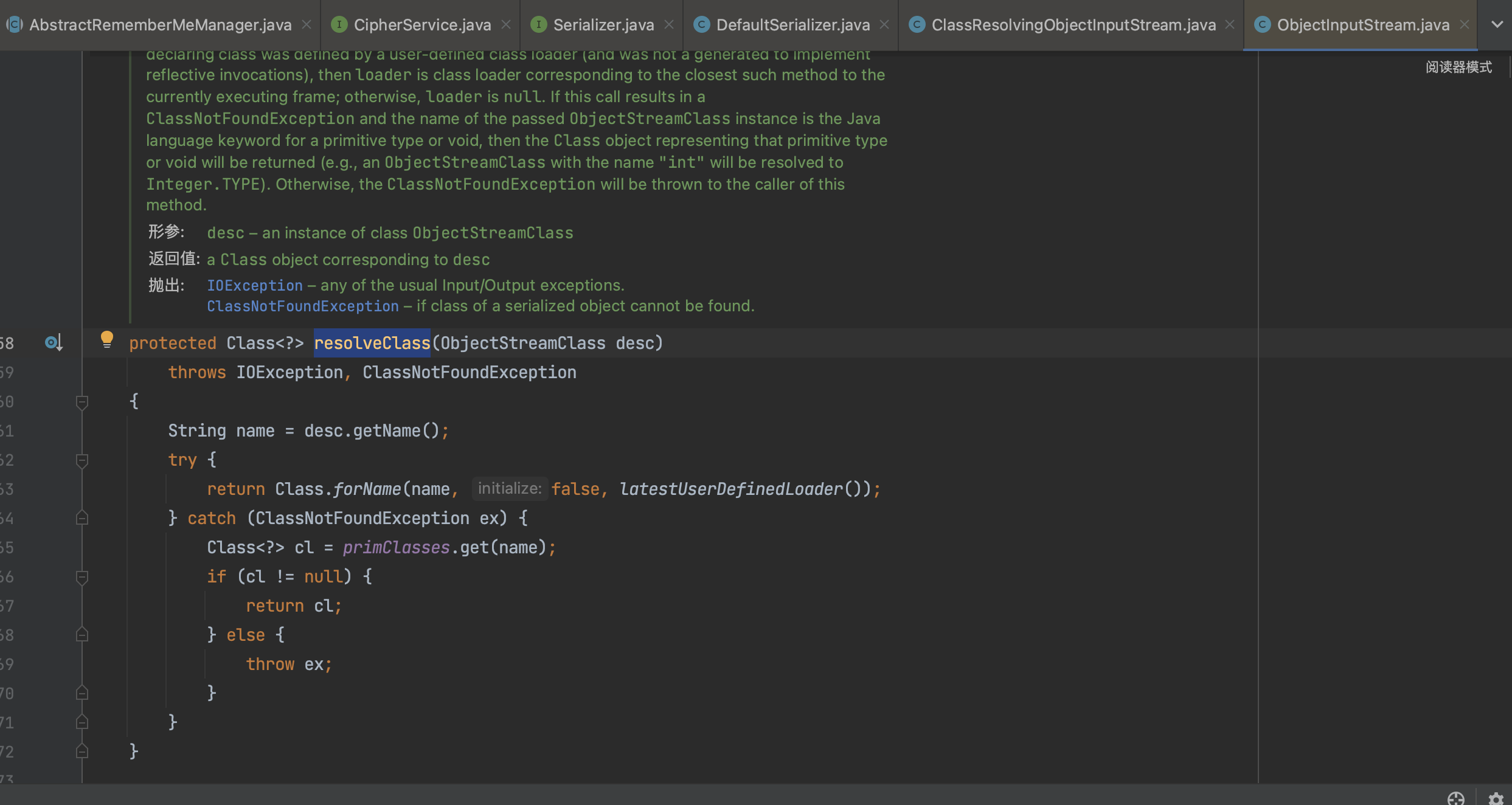
Task: Fold the else block marker
Action: pyautogui.click(x=82, y=635)
